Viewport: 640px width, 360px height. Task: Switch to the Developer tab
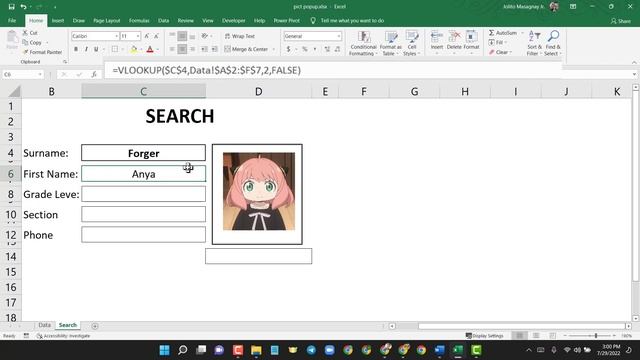(233, 20)
